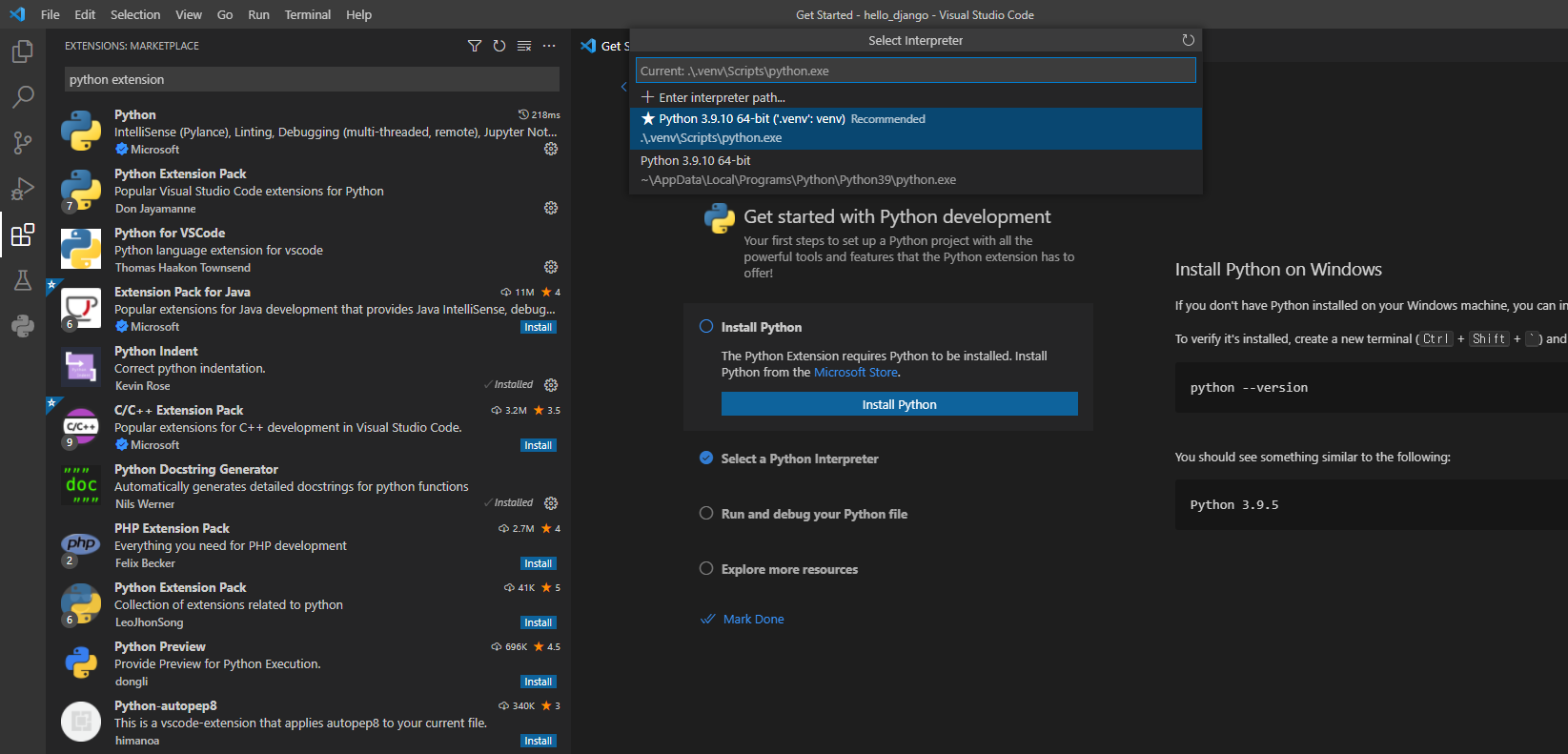Image resolution: width=1568 pixels, height=754 pixels.
Task: Open manage gear for Python Indent
Action: tap(551, 385)
